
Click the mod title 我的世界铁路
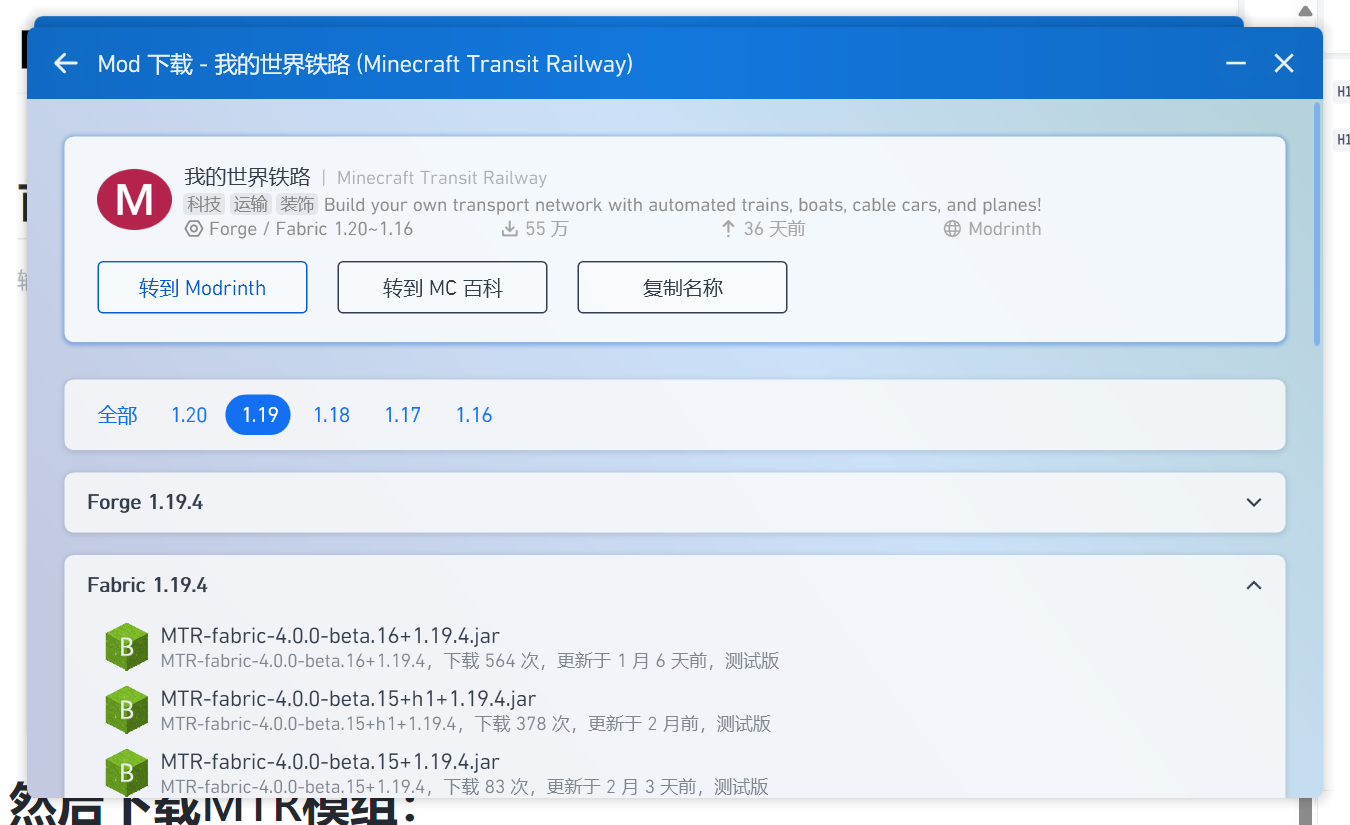tap(247, 177)
